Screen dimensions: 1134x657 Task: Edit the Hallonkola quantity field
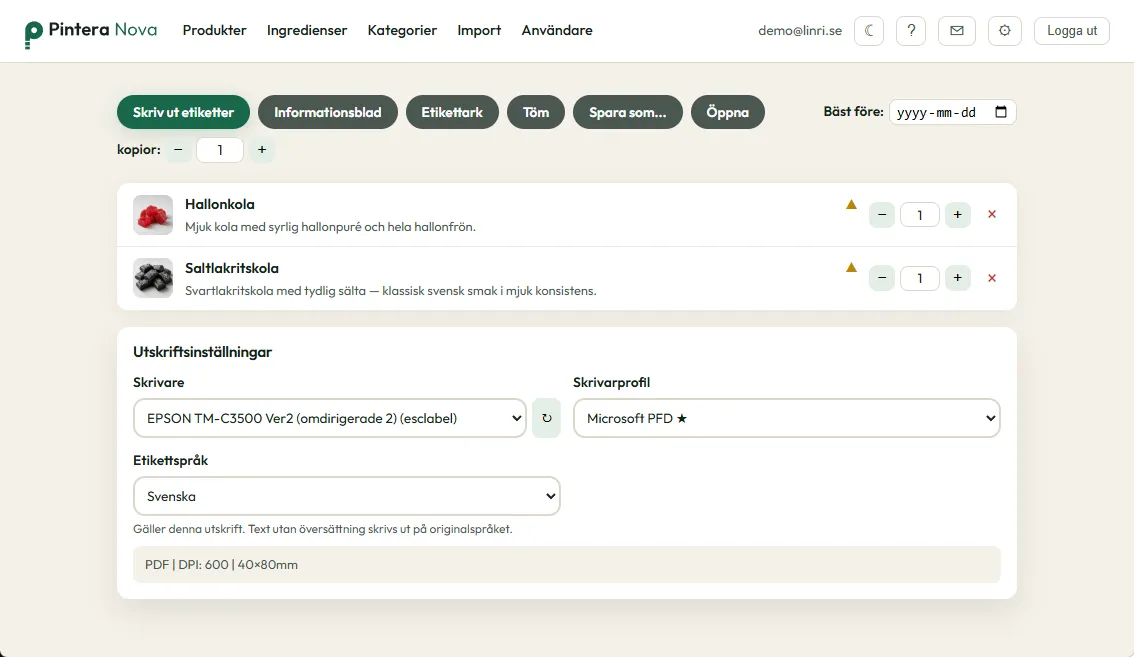click(x=920, y=215)
